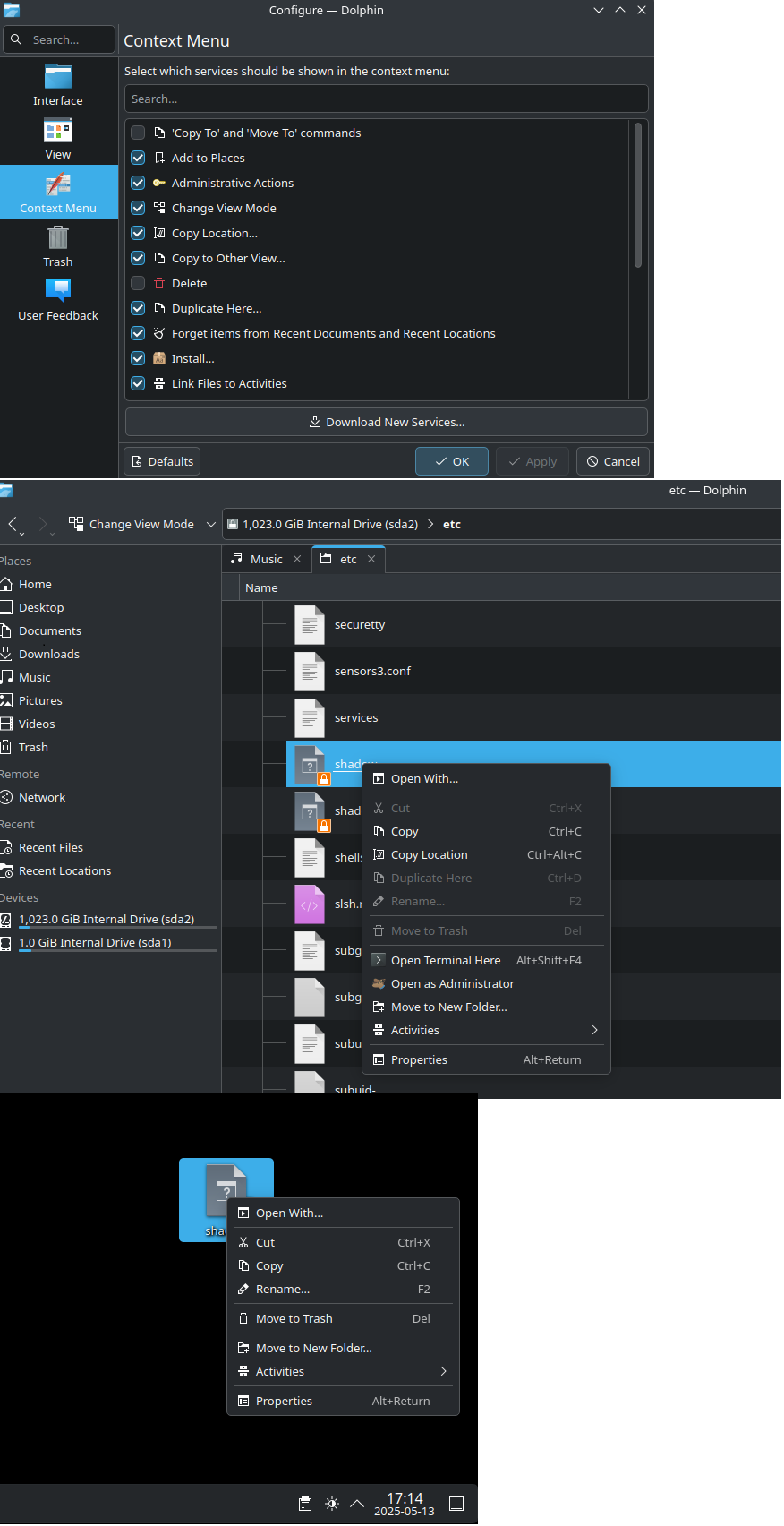The width and height of the screenshot is (784, 1526).
Task: Open the 1.0 GiB Internal Drive (sda1) device
Action: (x=95, y=942)
